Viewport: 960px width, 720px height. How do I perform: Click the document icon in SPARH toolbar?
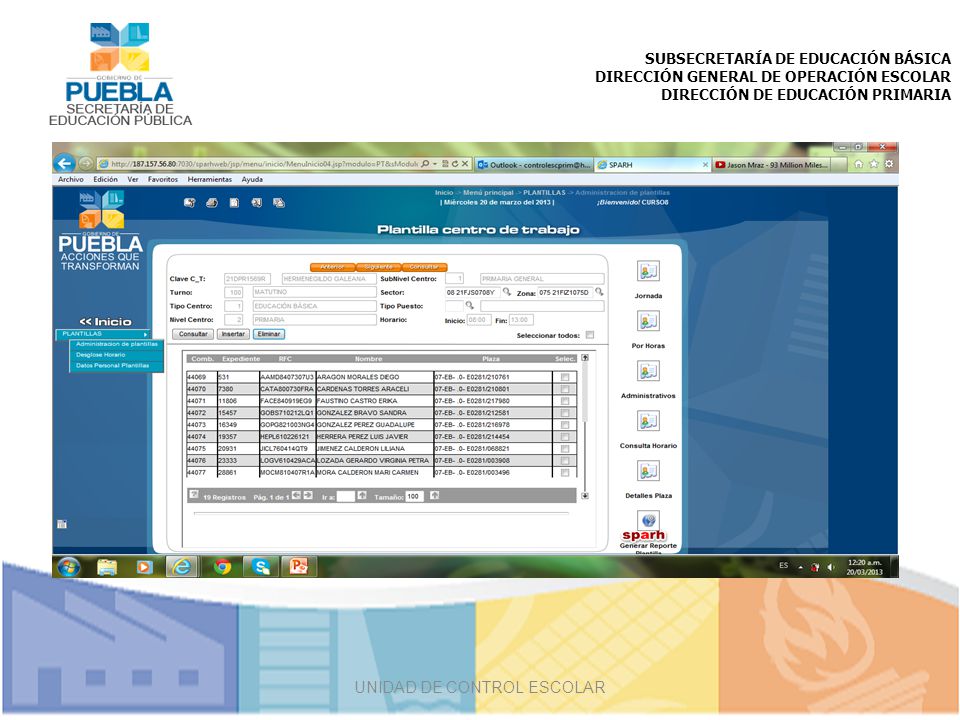coord(234,203)
